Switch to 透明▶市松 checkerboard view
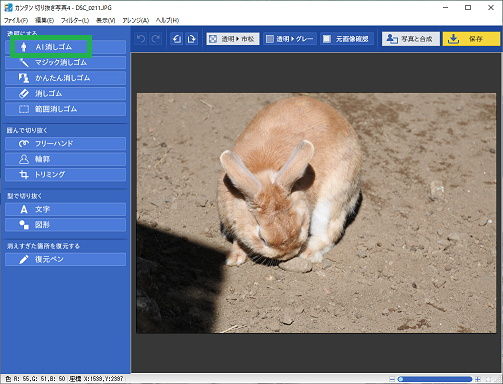Image resolution: width=503 pixels, height=384 pixels. (x=233, y=39)
